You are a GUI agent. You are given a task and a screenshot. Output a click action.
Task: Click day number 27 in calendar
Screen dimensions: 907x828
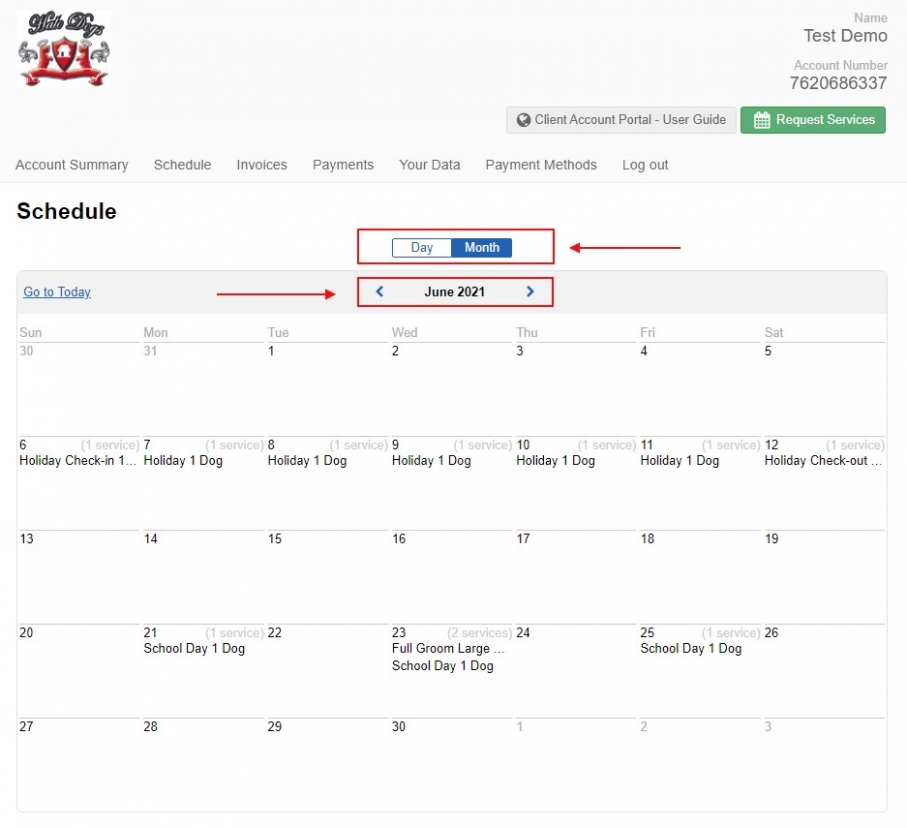click(27, 727)
